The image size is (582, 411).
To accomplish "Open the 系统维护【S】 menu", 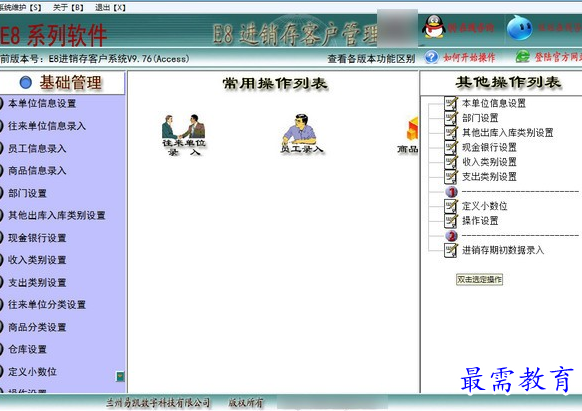I will pyautogui.click(x=21, y=7).
